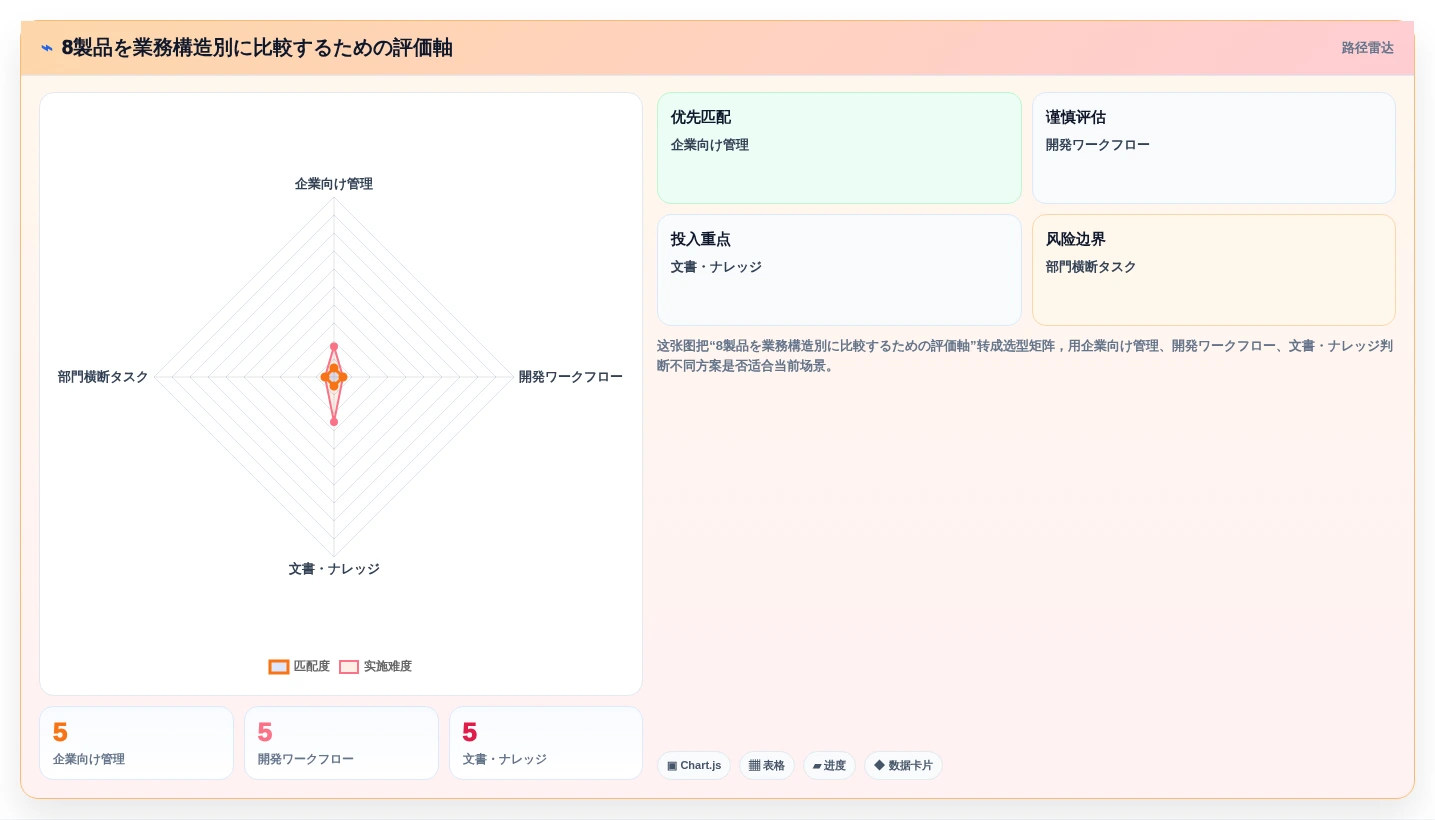Select the 优先匹配 quadrant card
This screenshot has width=1435, height=820.
839,148
